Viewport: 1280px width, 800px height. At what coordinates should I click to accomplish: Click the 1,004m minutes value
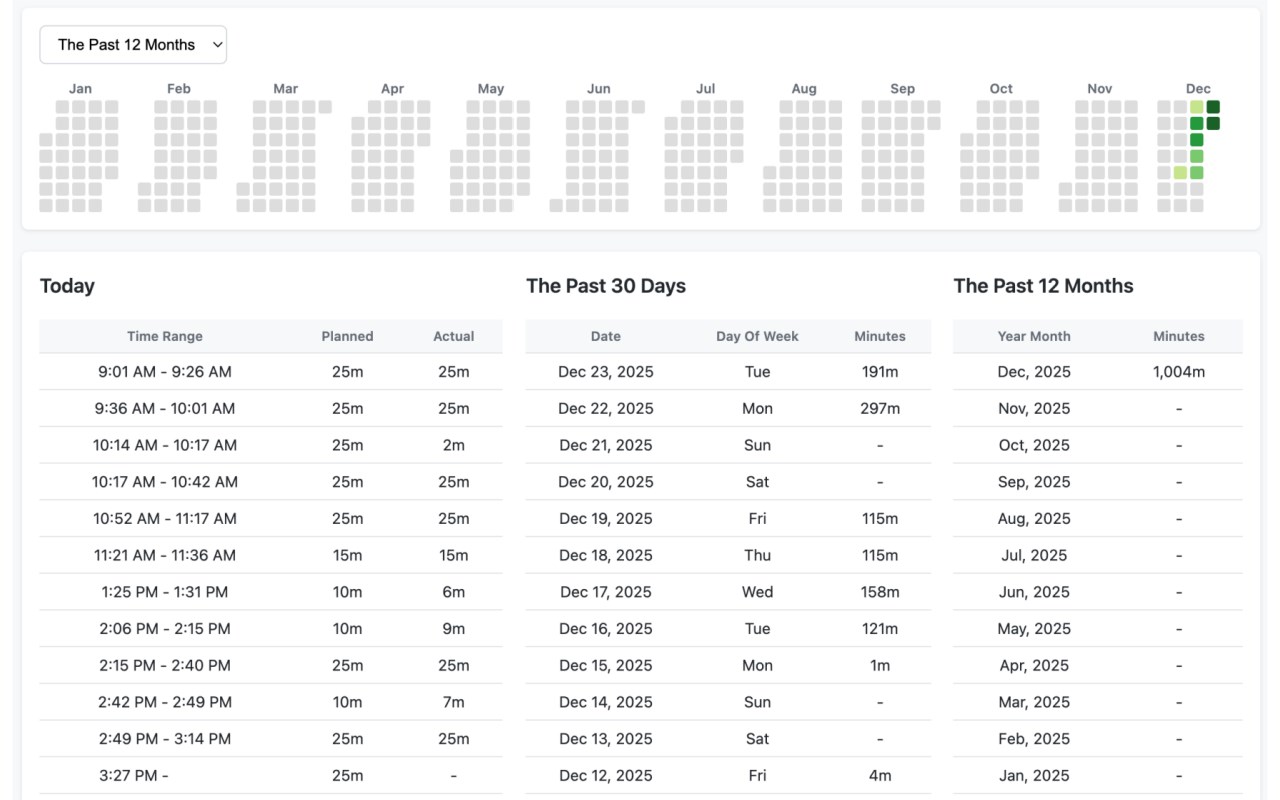[1178, 372]
